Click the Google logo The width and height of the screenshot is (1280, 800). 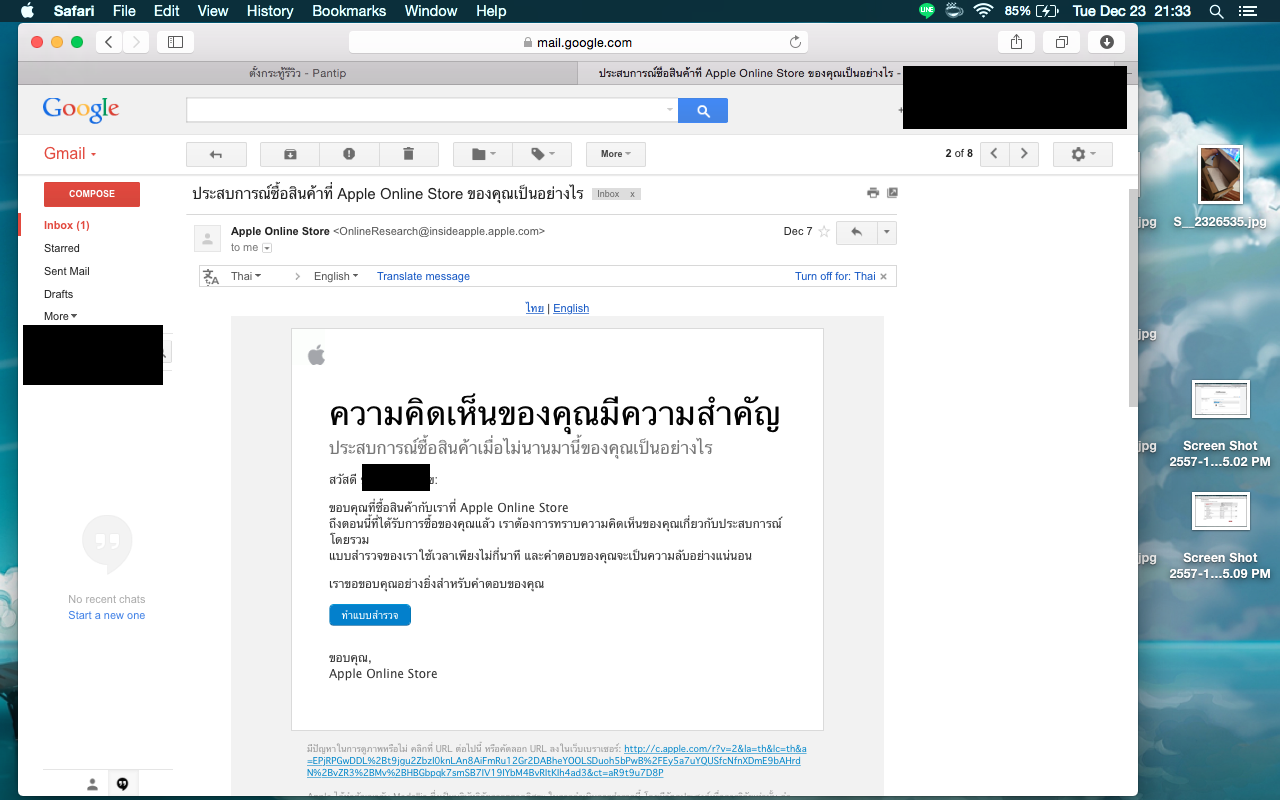81,109
